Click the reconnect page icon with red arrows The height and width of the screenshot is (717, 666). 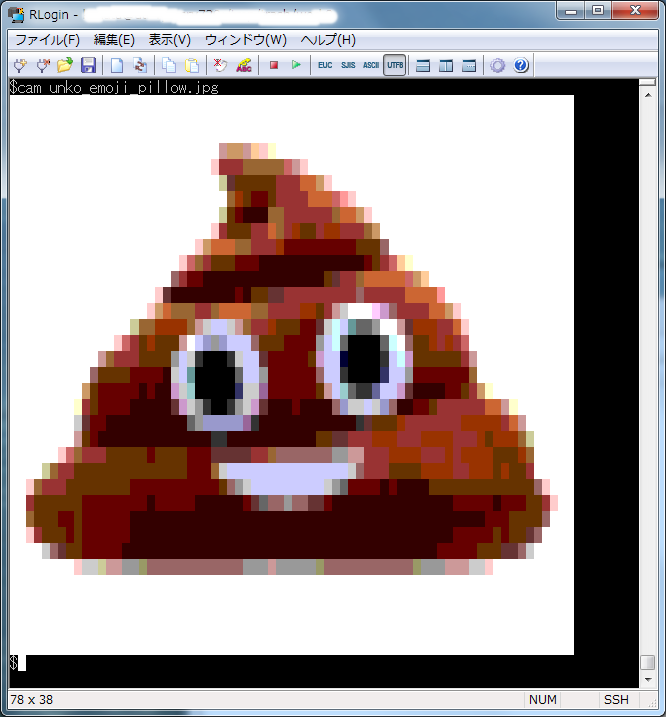(140, 65)
